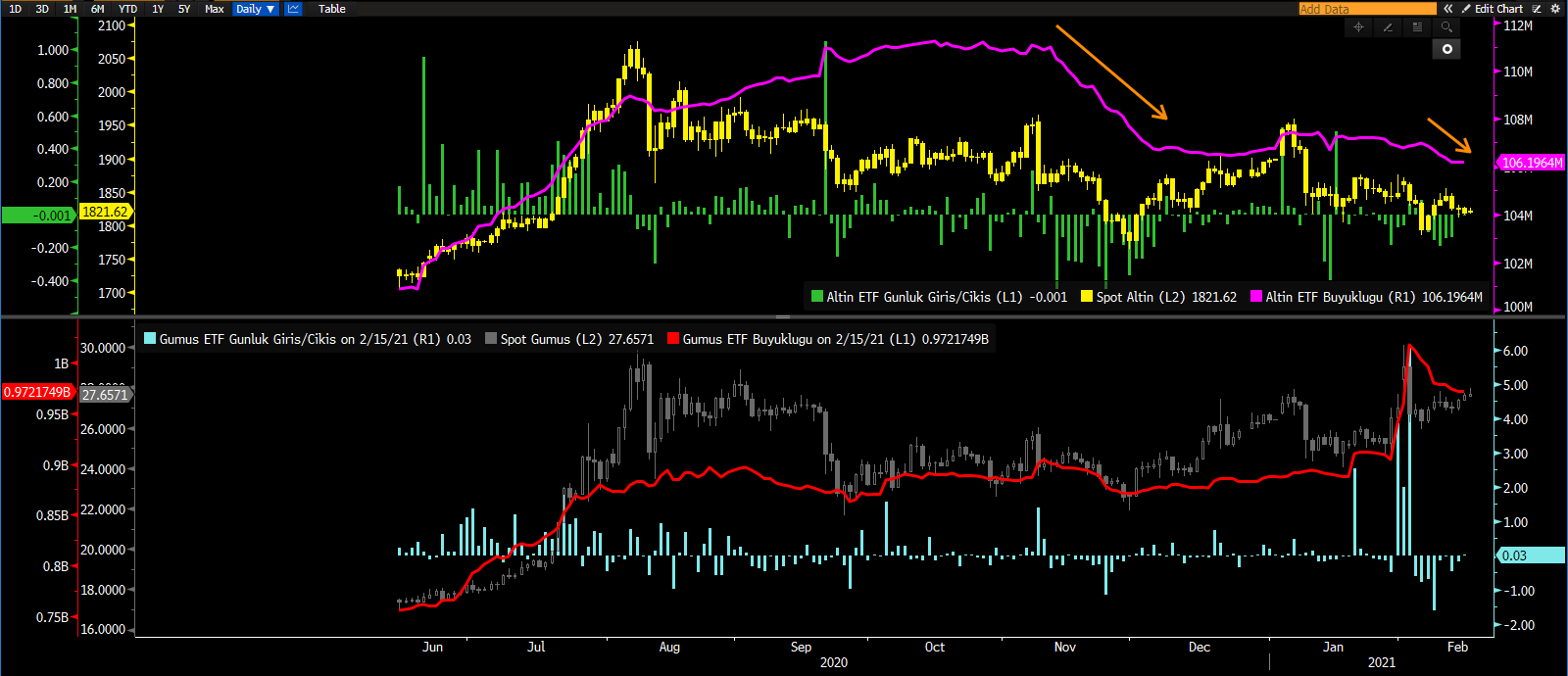Click gray Spot Gumus legend swatch

[x=491, y=339]
